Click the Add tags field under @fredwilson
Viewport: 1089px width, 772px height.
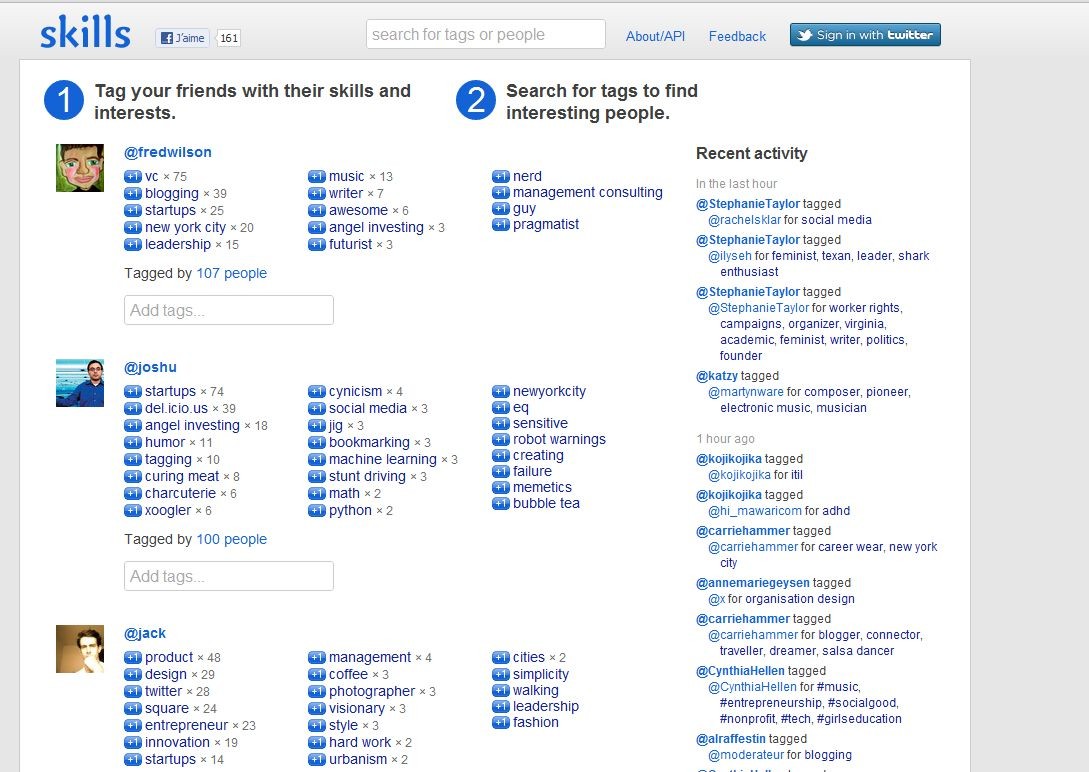point(228,310)
